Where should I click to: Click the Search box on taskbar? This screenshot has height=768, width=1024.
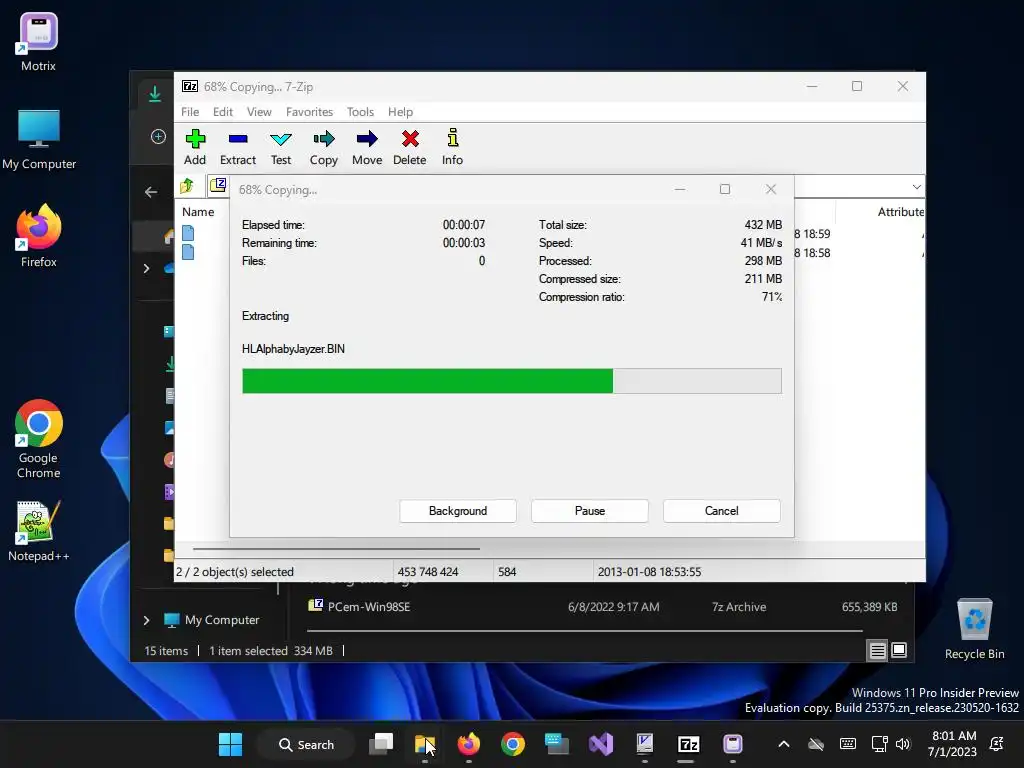pos(306,744)
